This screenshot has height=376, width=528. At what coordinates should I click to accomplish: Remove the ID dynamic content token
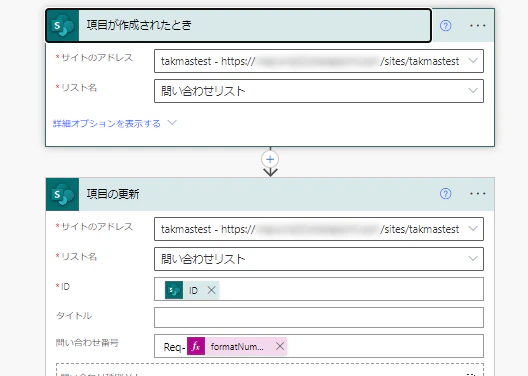211,290
